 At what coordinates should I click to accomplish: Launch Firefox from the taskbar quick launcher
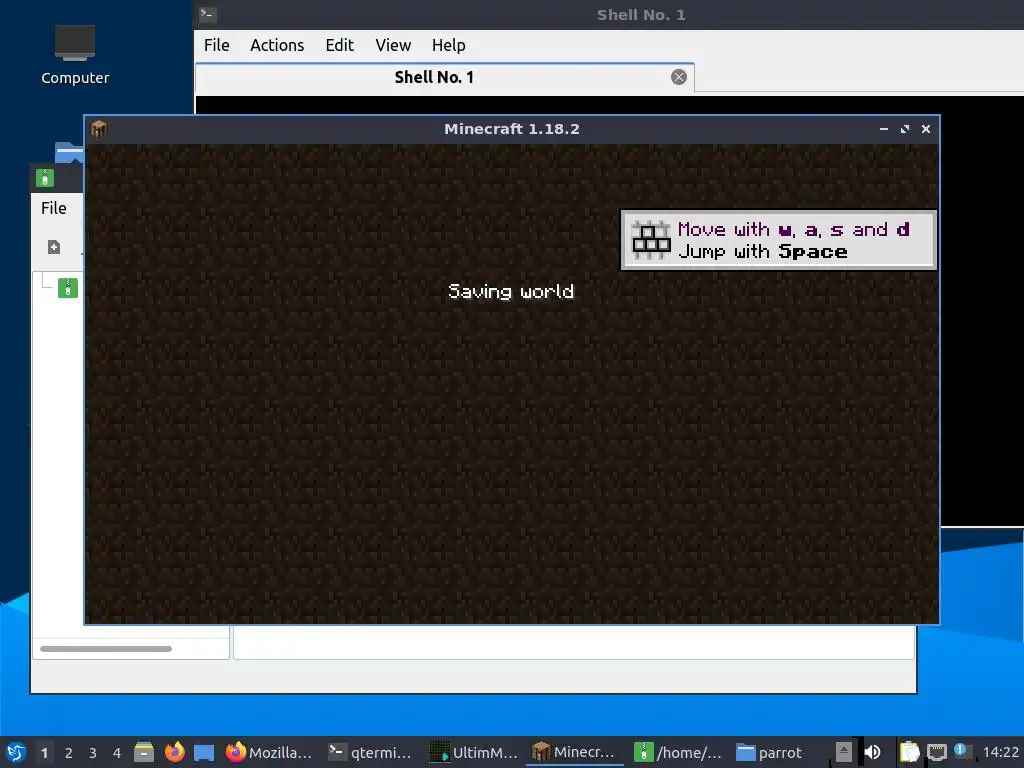click(x=174, y=752)
